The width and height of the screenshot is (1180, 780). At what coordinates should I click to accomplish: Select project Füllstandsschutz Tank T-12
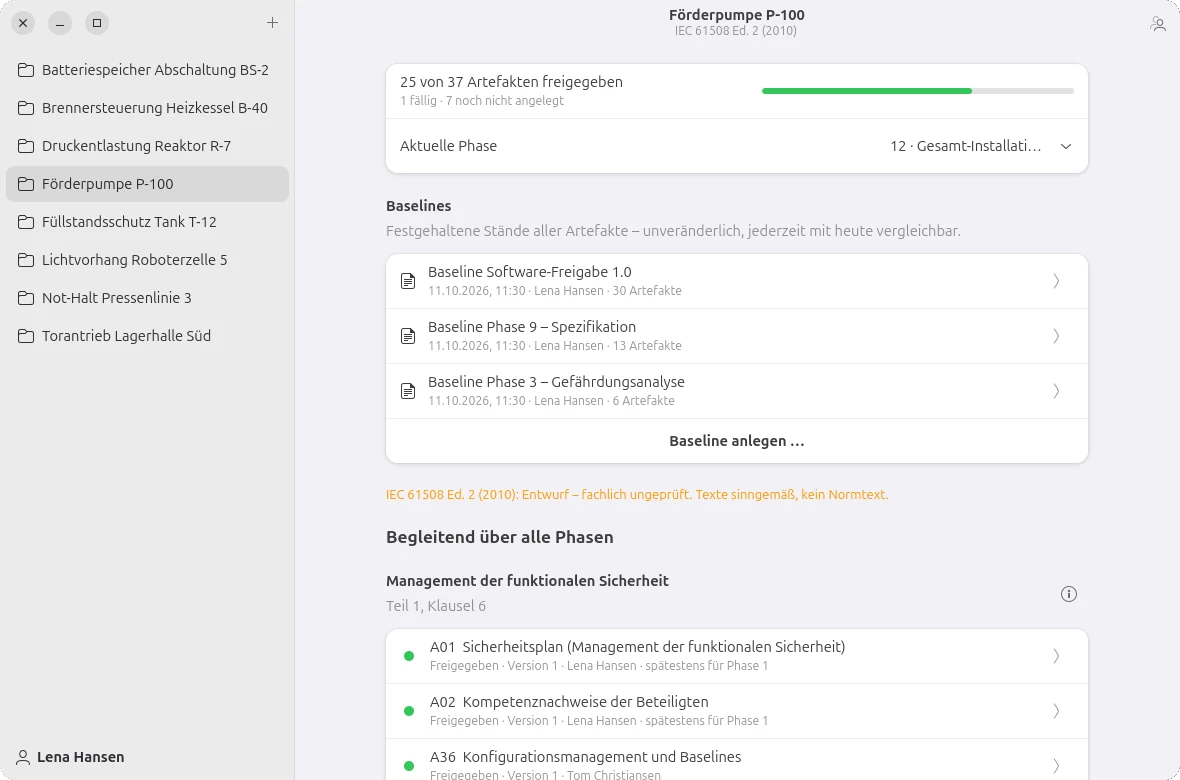(148, 222)
